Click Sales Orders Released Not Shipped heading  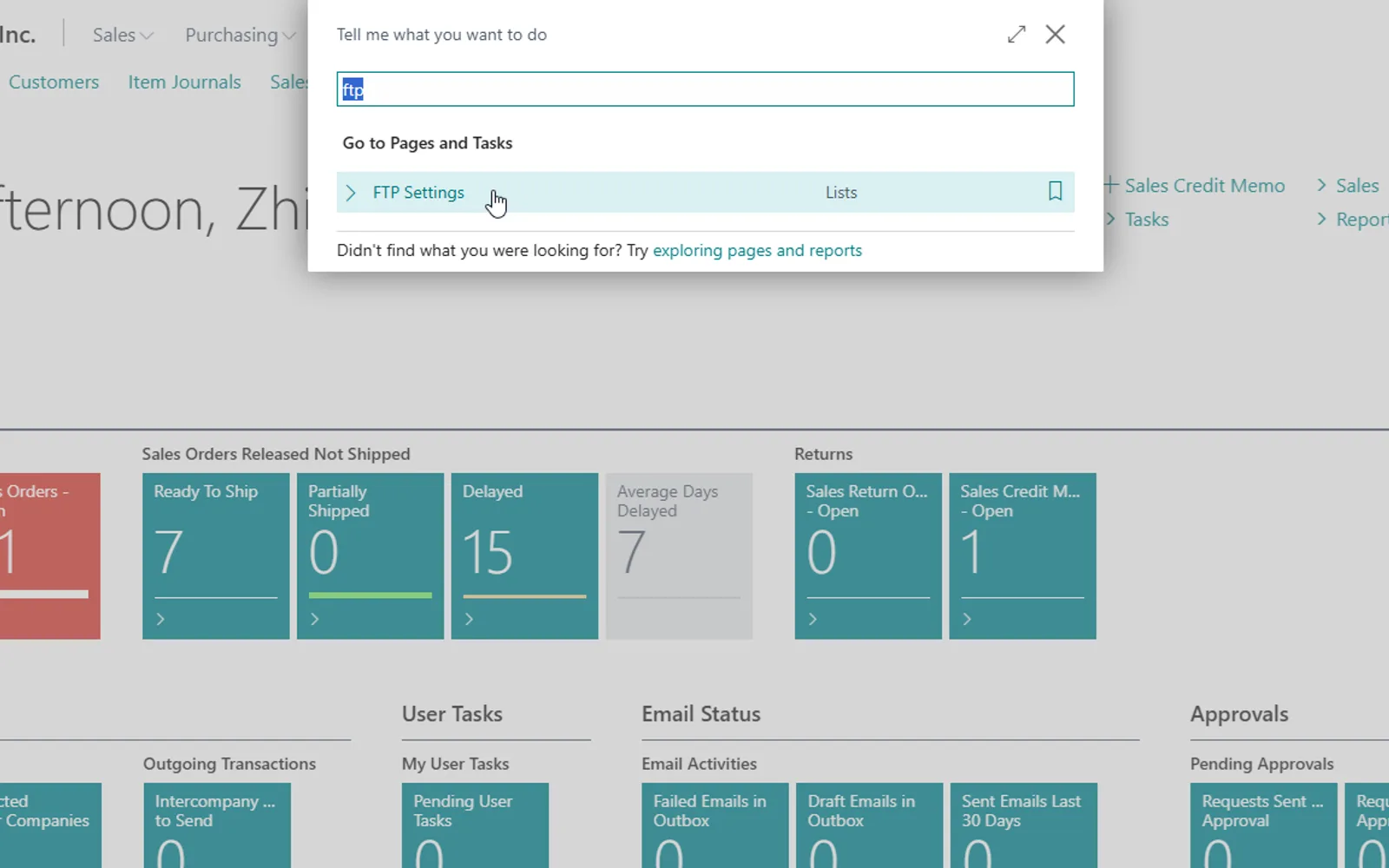pos(276,454)
